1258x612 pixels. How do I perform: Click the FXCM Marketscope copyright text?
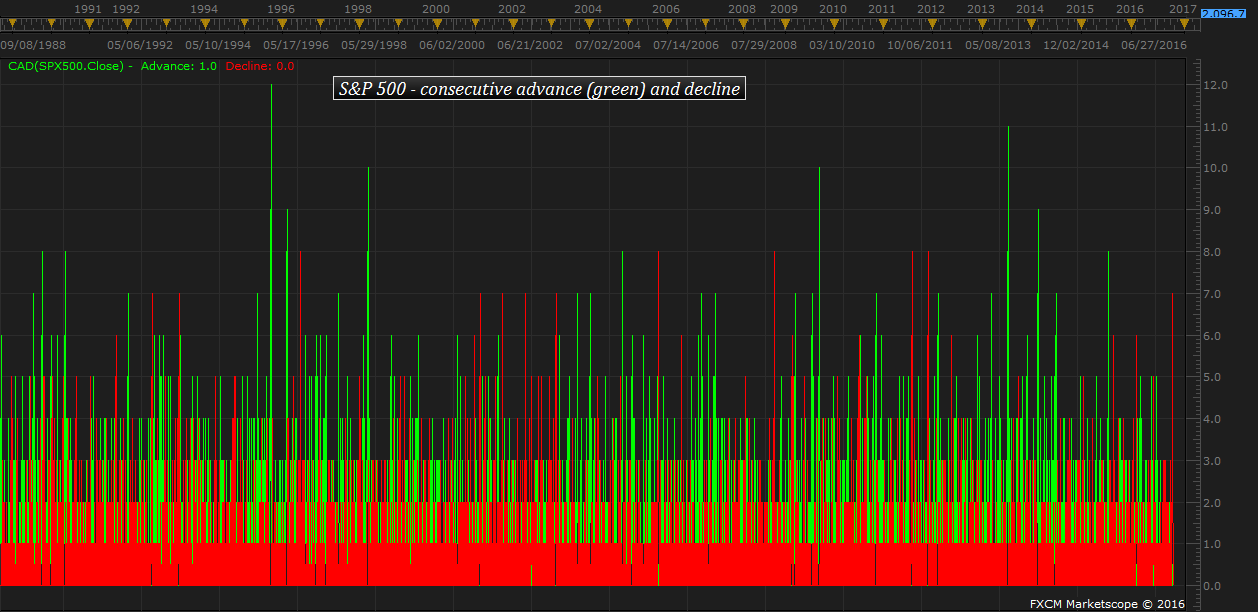1107,604
